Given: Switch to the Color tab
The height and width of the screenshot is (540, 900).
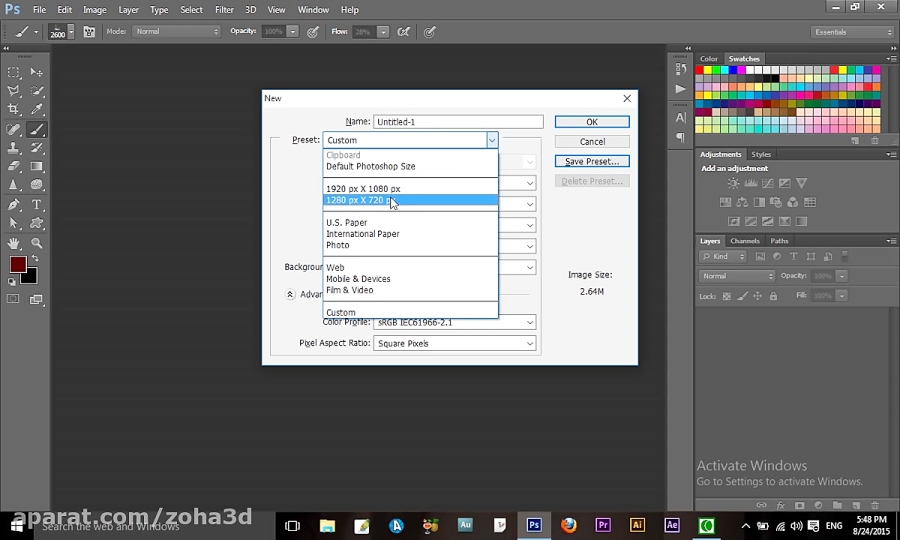Looking at the screenshot, I should pyautogui.click(x=708, y=59).
